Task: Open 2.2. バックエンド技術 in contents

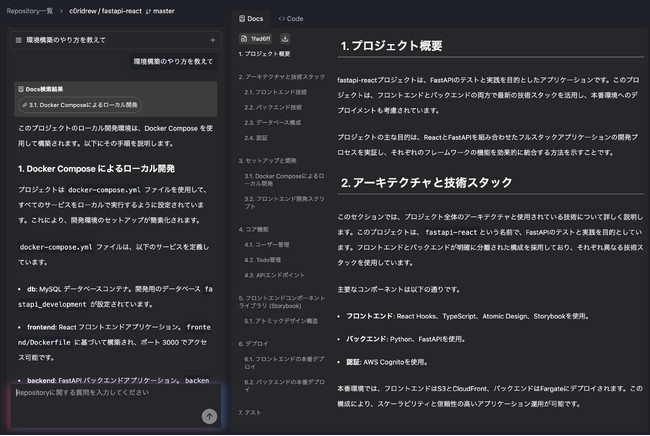Action: [x=273, y=107]
